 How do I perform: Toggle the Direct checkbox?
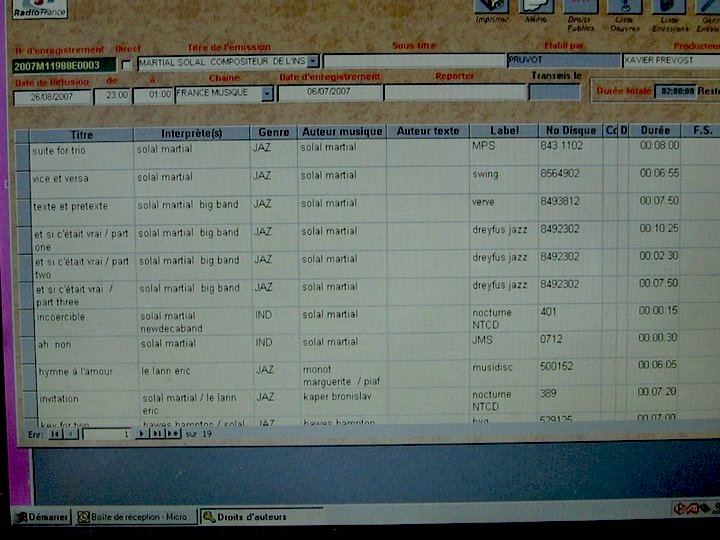click(126, 65)
